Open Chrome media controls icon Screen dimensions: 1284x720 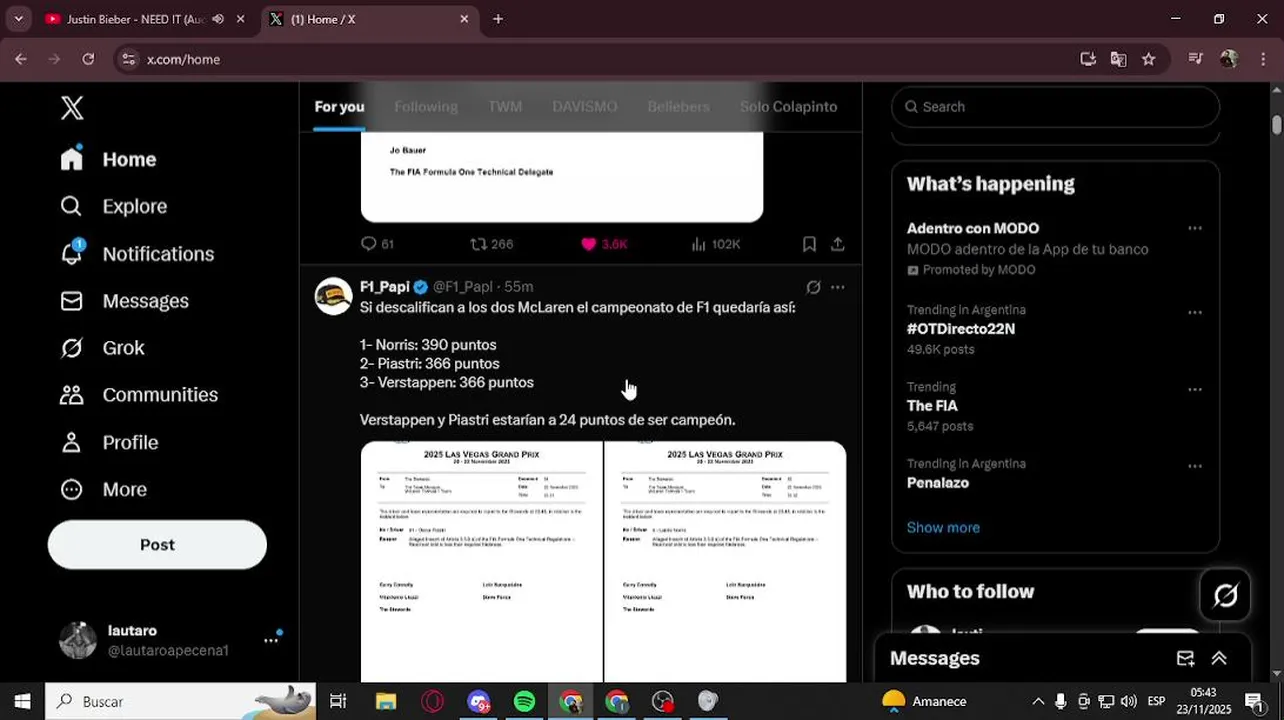(1195, 59)
